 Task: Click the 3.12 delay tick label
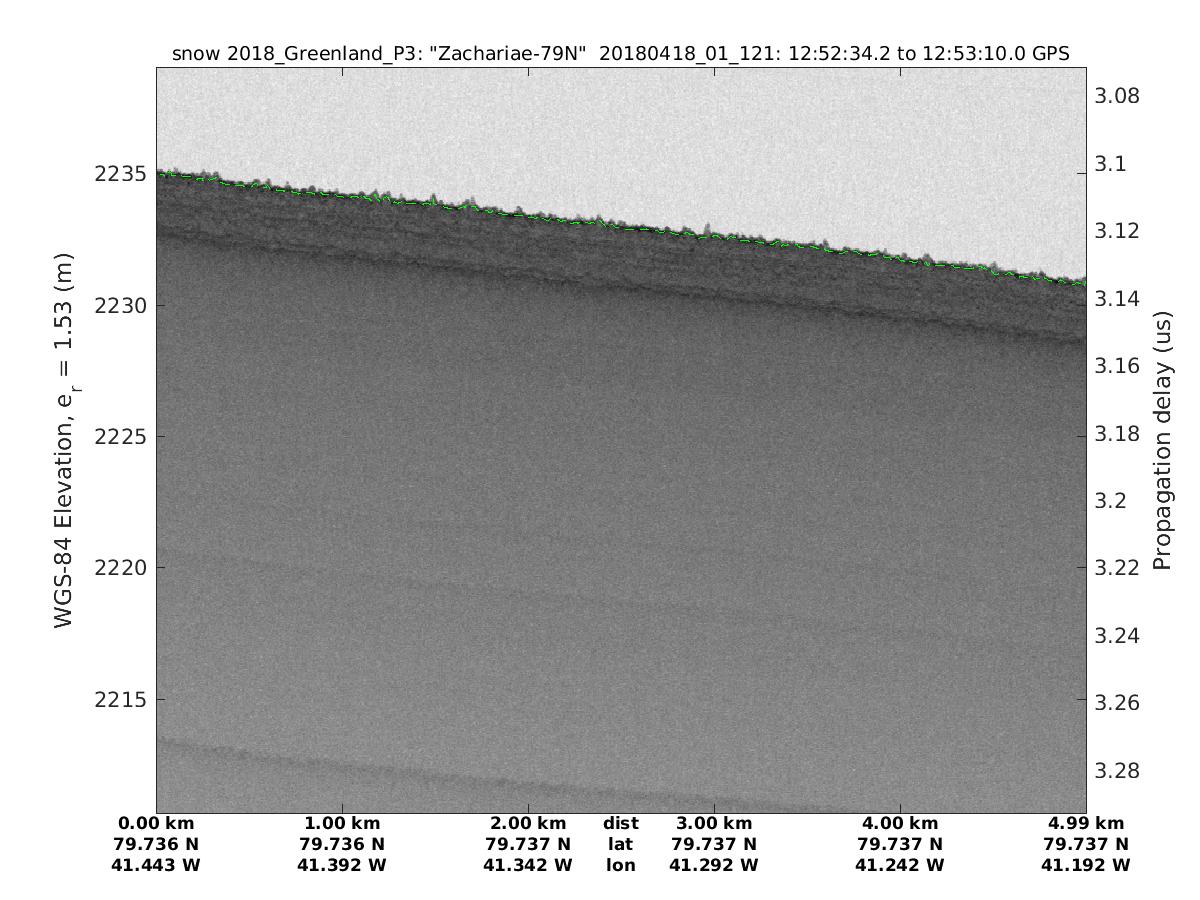pos(1118,231)
